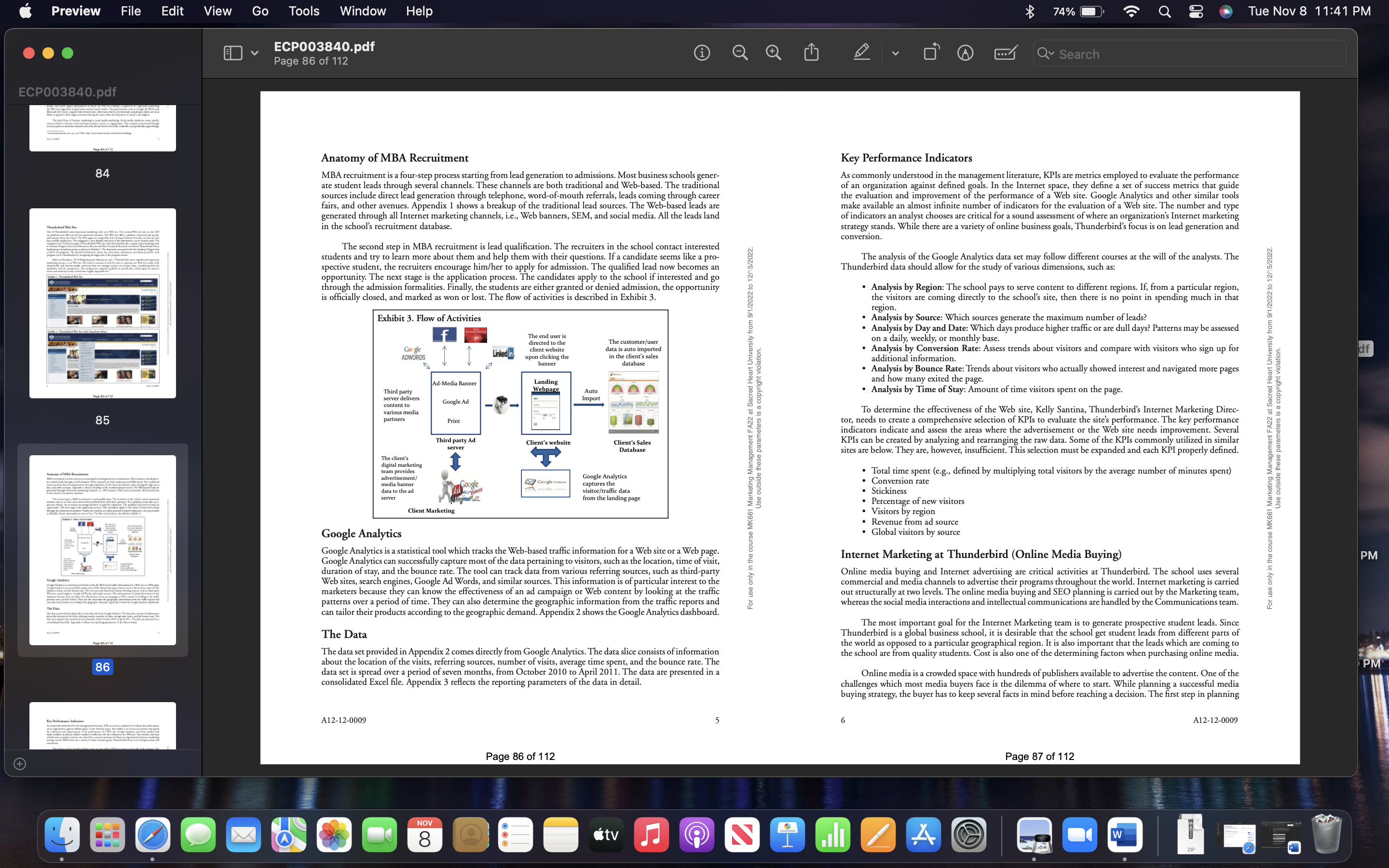The width and height of the screenshot is (1389, 868).
Task: Open Mail from the Dock
Action: (244, 835)
